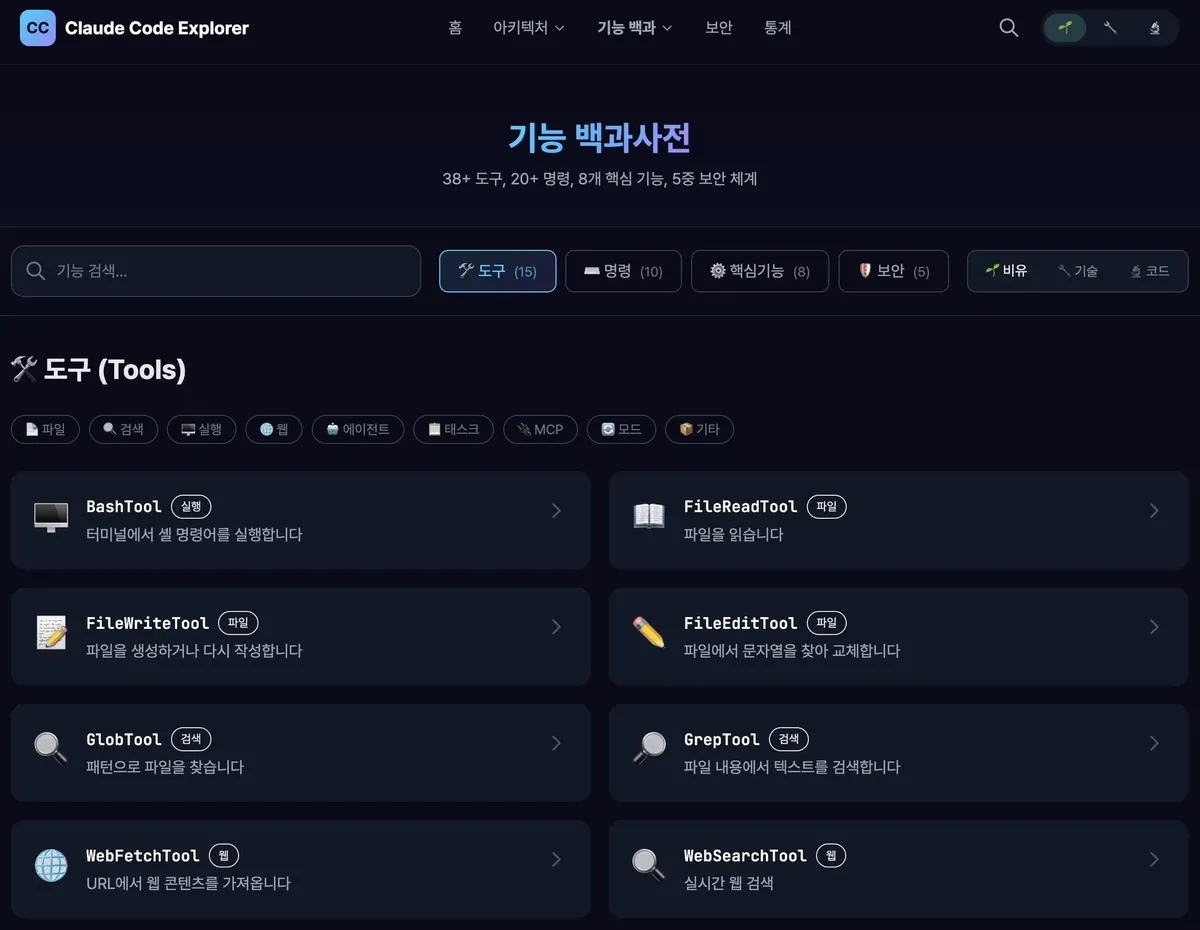Click the text 실시간 웹 검색
This screenshot has width=1200, height=930.
pyautogui.click(x=728, y=883)
